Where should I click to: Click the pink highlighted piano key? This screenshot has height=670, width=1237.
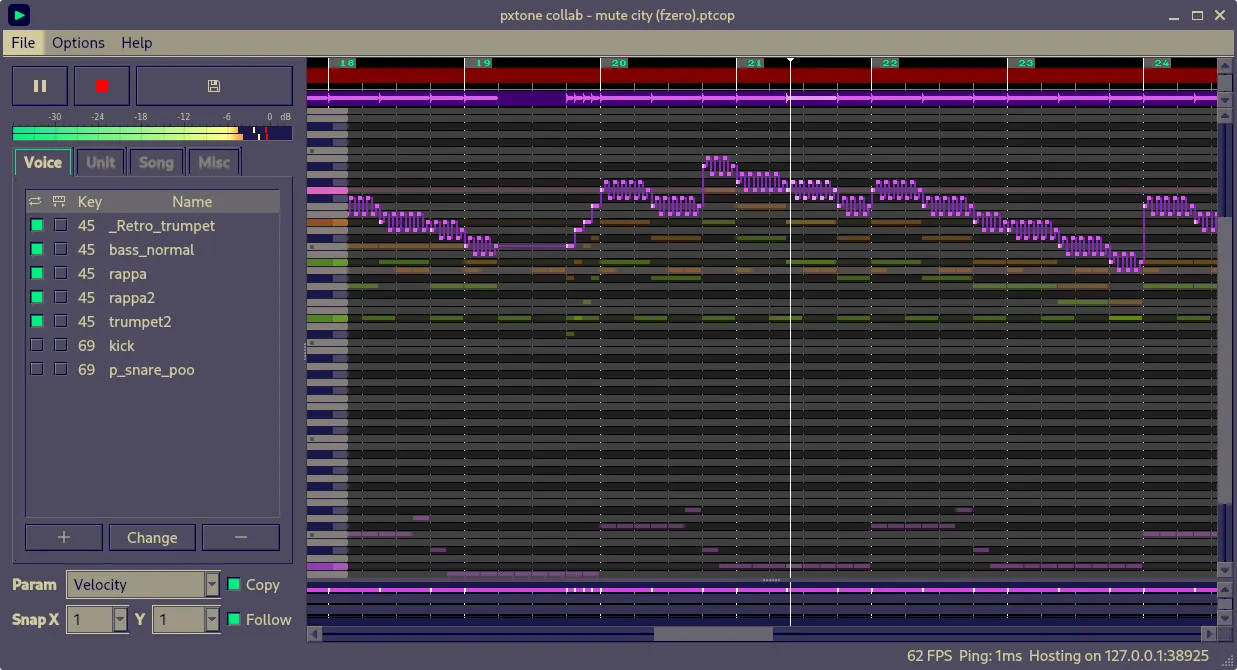(x=327, y=190)
